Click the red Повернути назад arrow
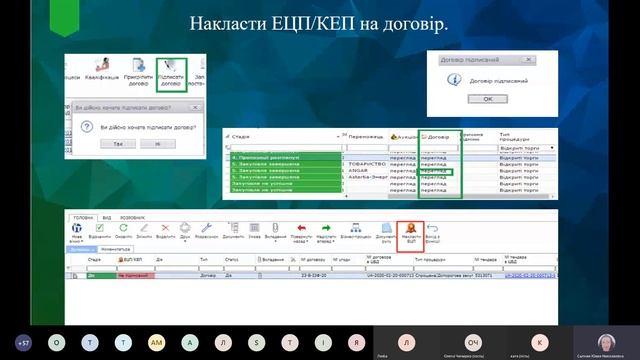 click(301, 228)
